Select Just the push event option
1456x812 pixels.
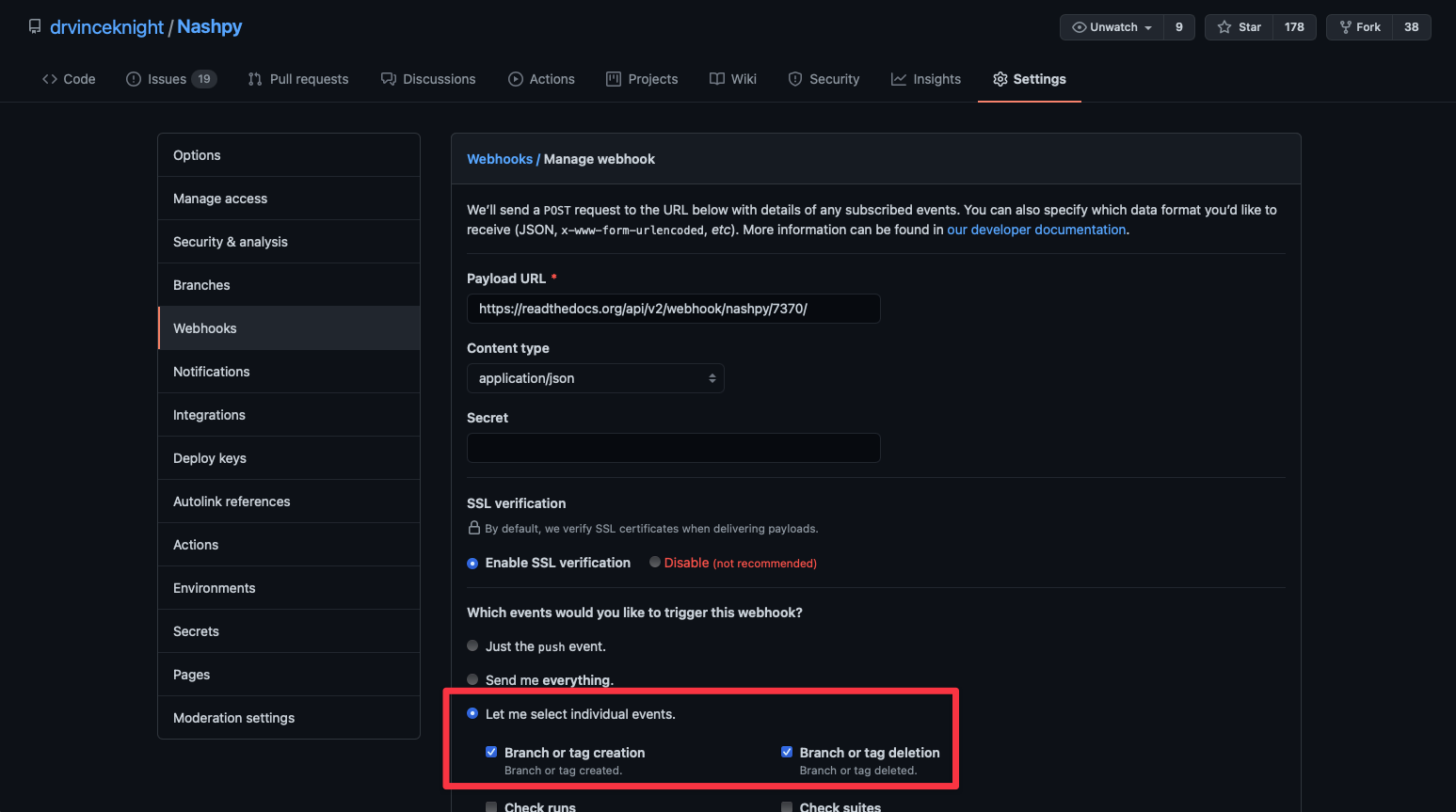tap(472, 645)
